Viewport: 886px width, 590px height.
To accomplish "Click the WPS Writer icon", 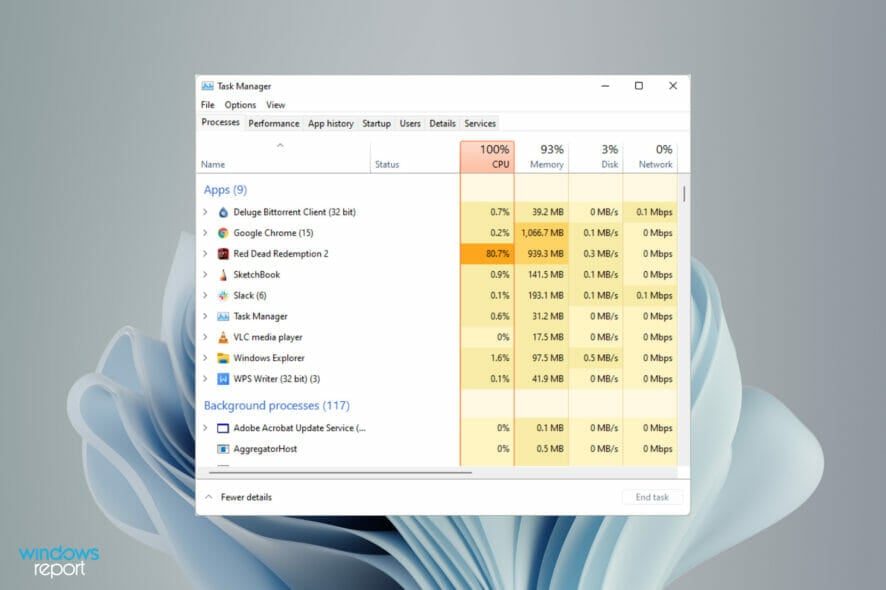I will pos(223,379).
